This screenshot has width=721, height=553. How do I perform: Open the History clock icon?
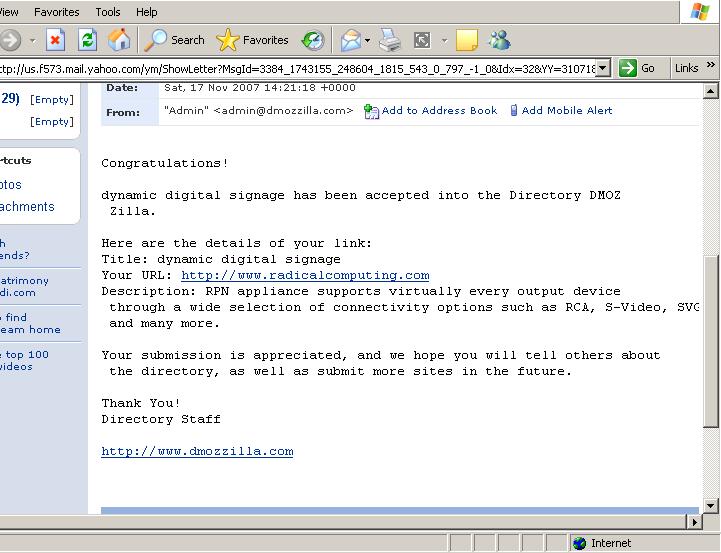pos(313,40)
